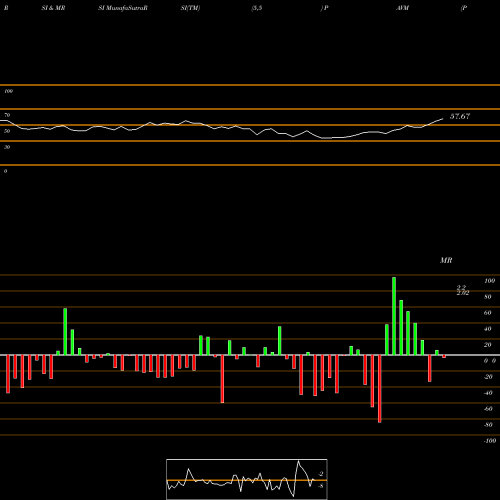Click the MR axis label 80
The width and height of the screenshot is (500, 500).
tap(487, 297)
